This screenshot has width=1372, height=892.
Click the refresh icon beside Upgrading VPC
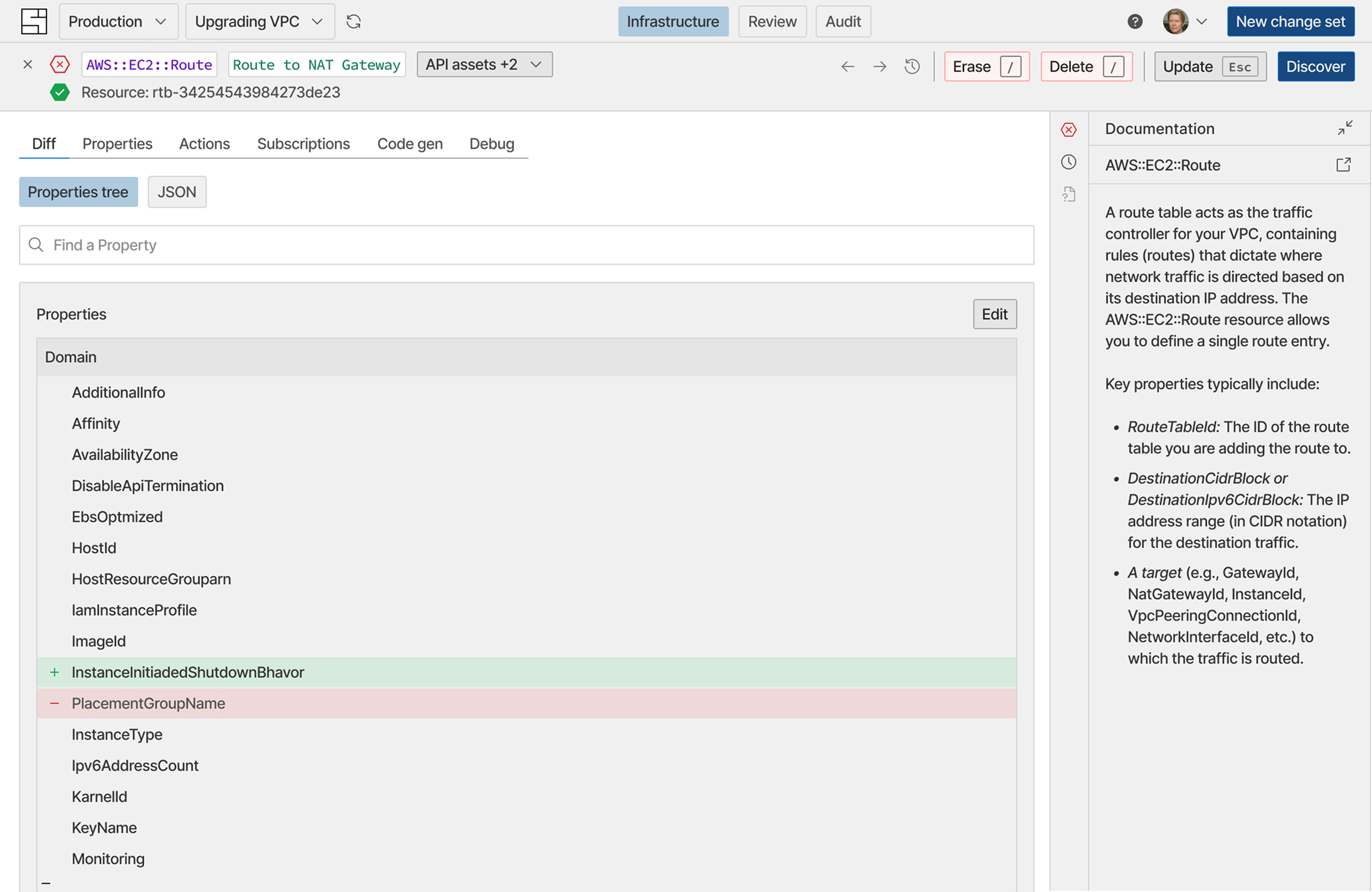(353, 22)
